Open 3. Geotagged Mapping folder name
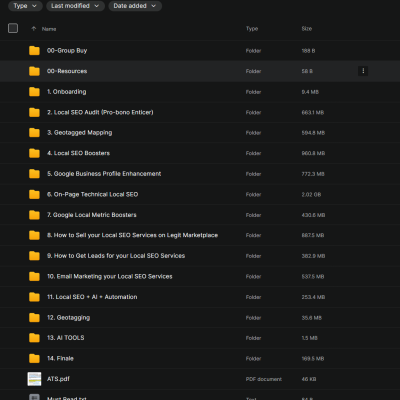The height and width of the screenshot is (400, 400). click(80, 133)
